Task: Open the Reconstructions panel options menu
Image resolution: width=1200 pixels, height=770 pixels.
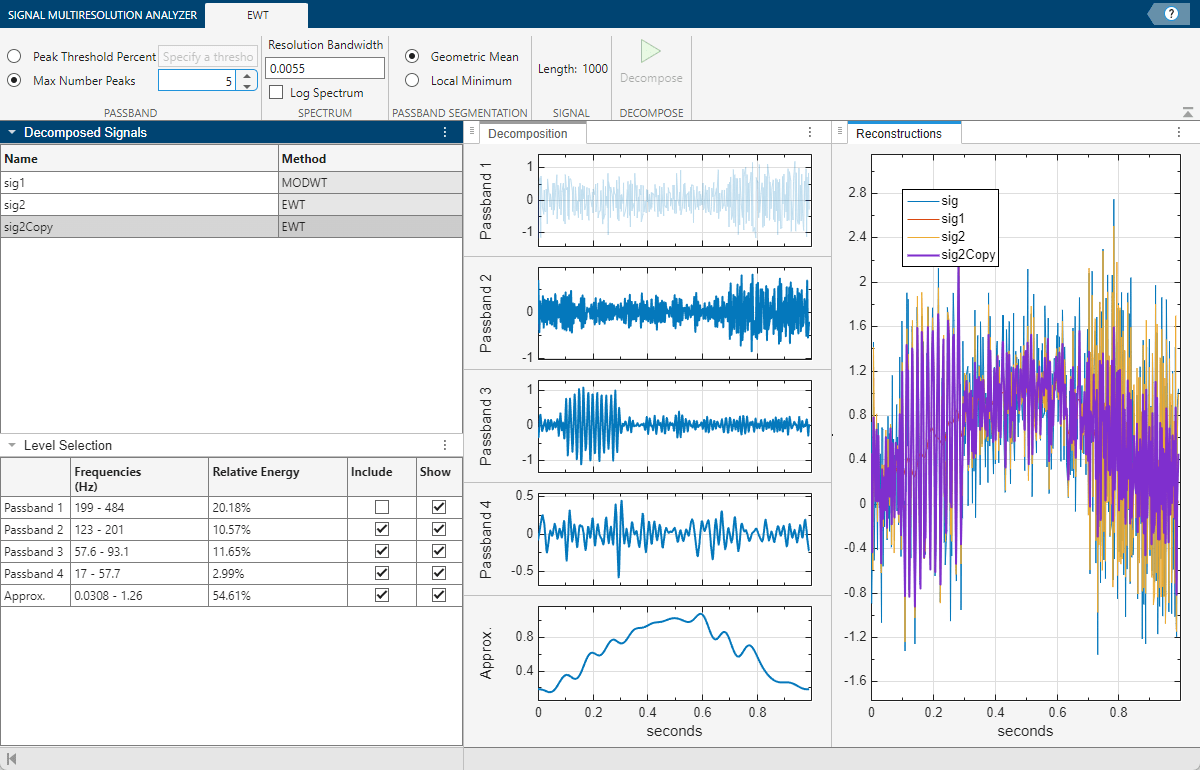Action: click(x=1178, y=132)
